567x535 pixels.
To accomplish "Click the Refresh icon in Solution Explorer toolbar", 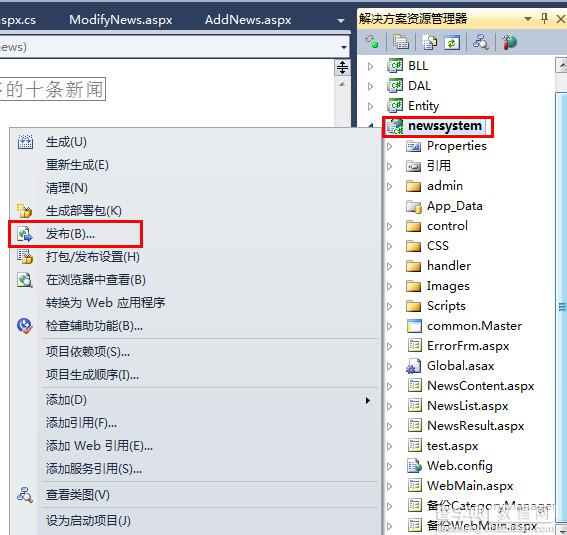I will 452,42.
